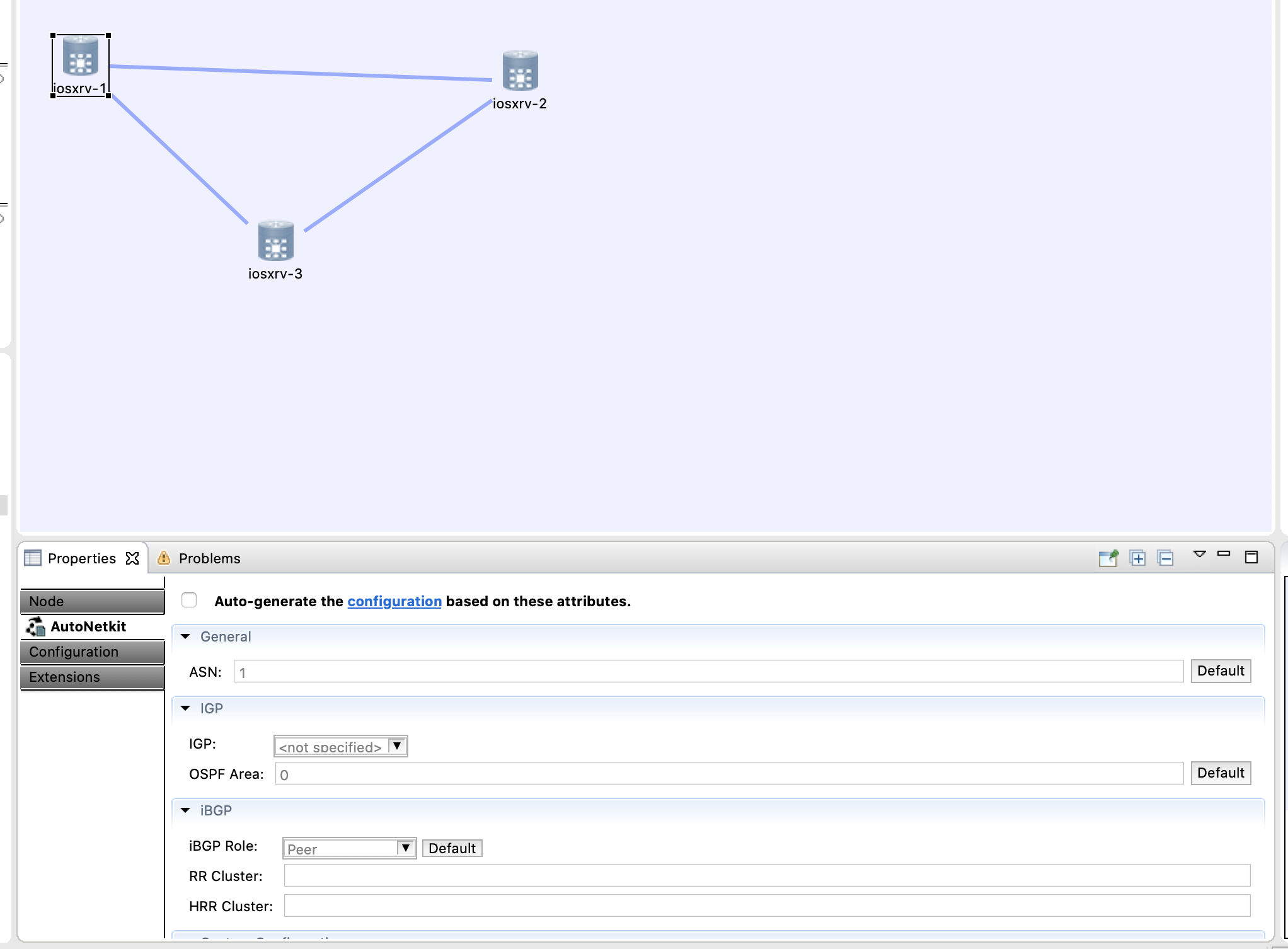Expand all property sections icon

click(x=1137, y=558)
